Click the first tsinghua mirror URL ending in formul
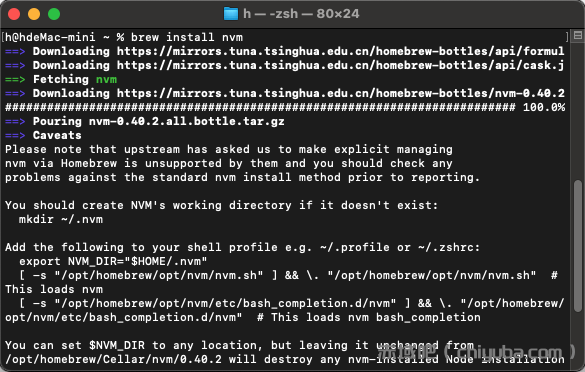The height and width of the screenshot is (372, 585). coord(340,51)
